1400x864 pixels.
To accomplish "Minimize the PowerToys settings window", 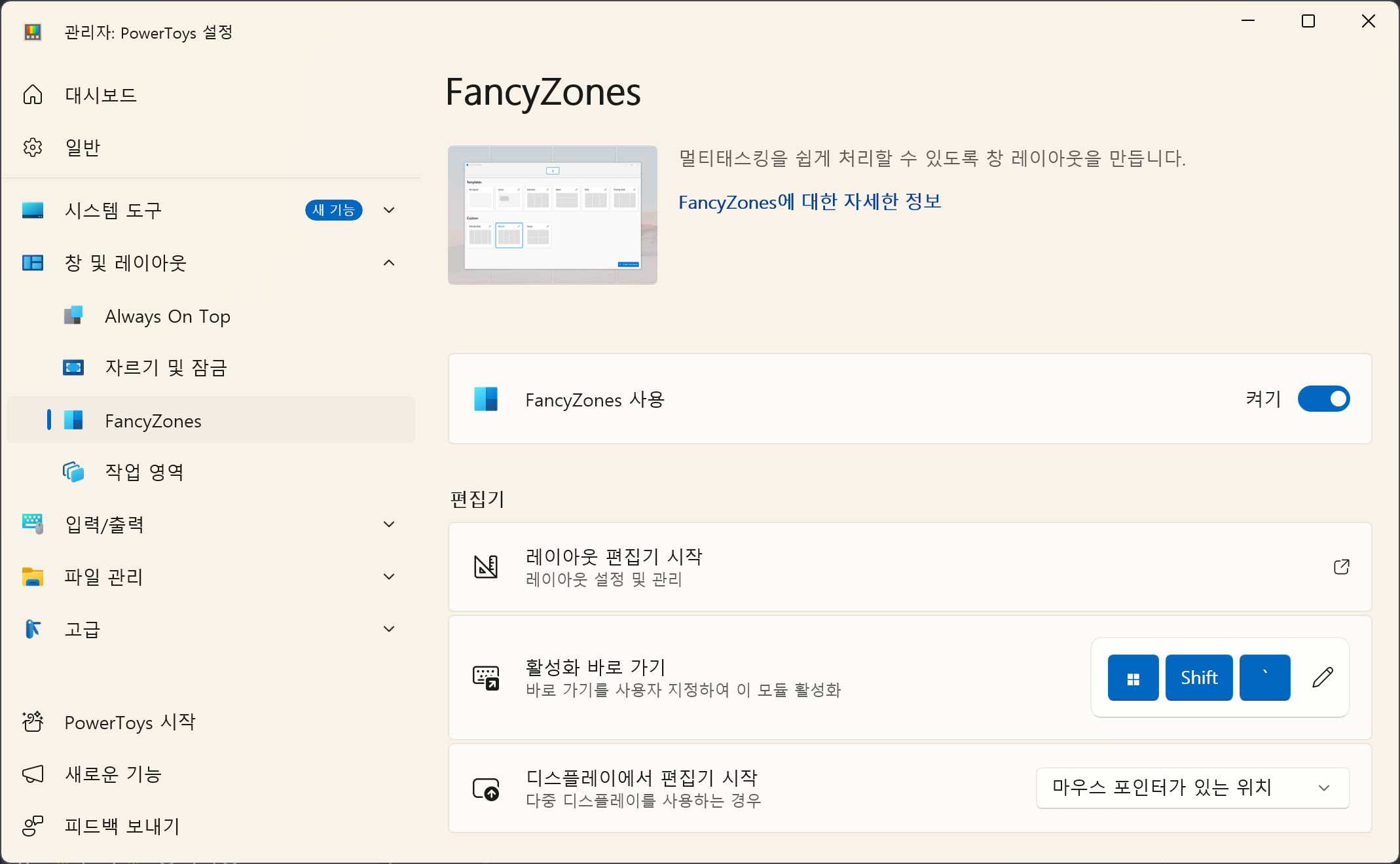I will pyautogui.click(x=1248, y=21).
